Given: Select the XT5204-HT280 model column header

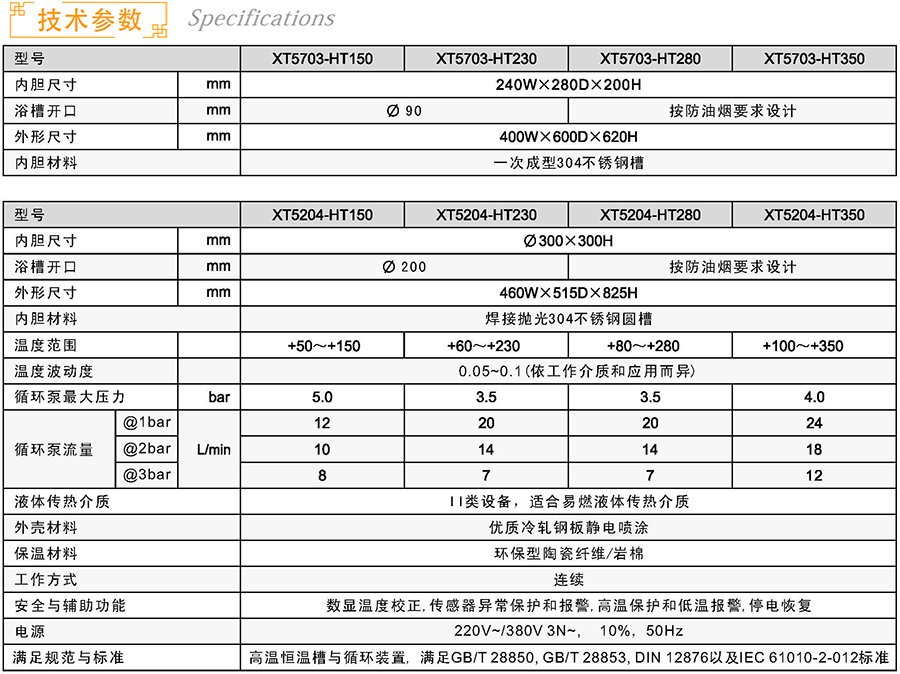Looking at the screenshot, I should [650, 215].
